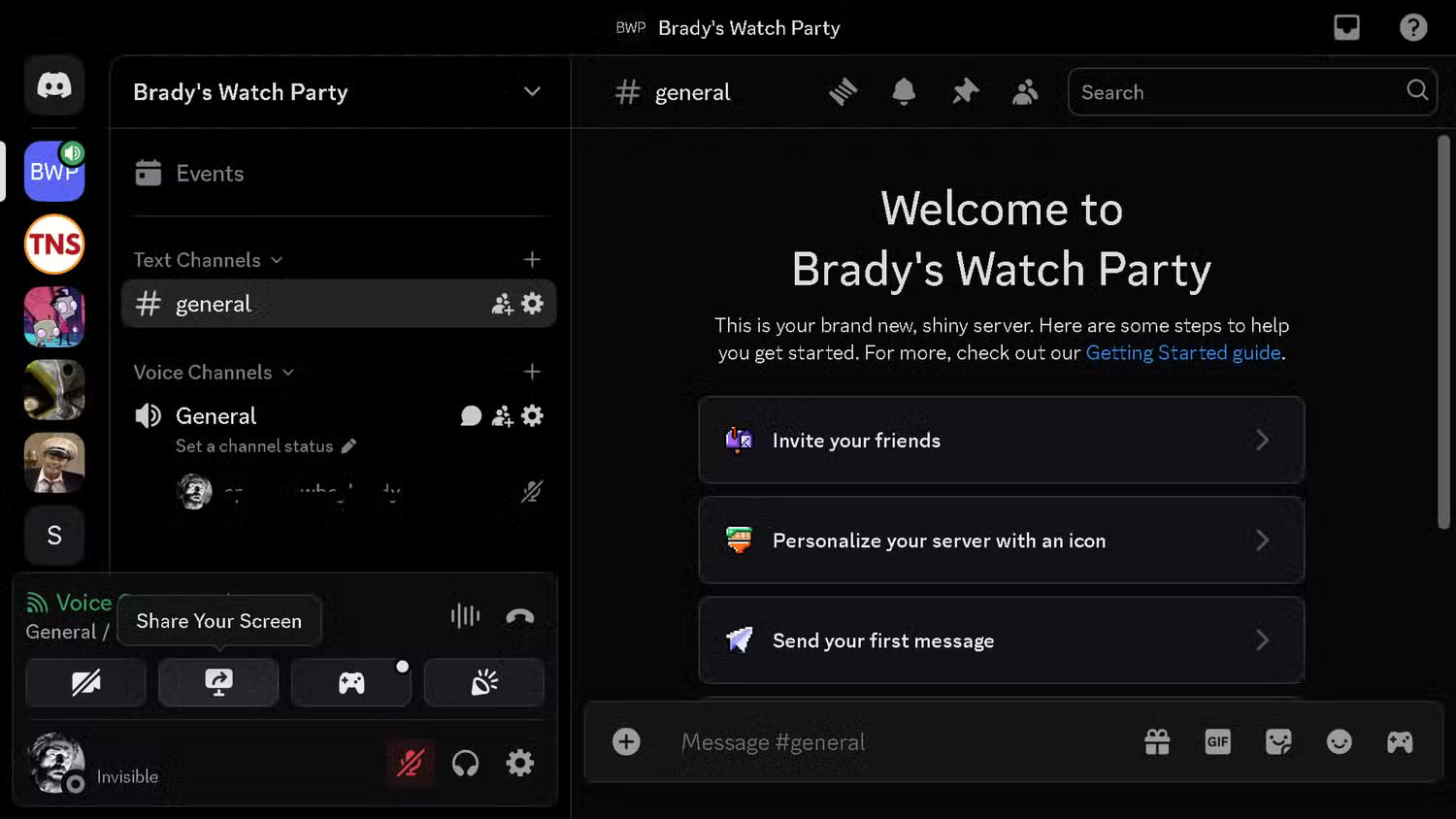Open the cartoon alien artwork server icon
1456x819 pixels.
click(54, 316)
